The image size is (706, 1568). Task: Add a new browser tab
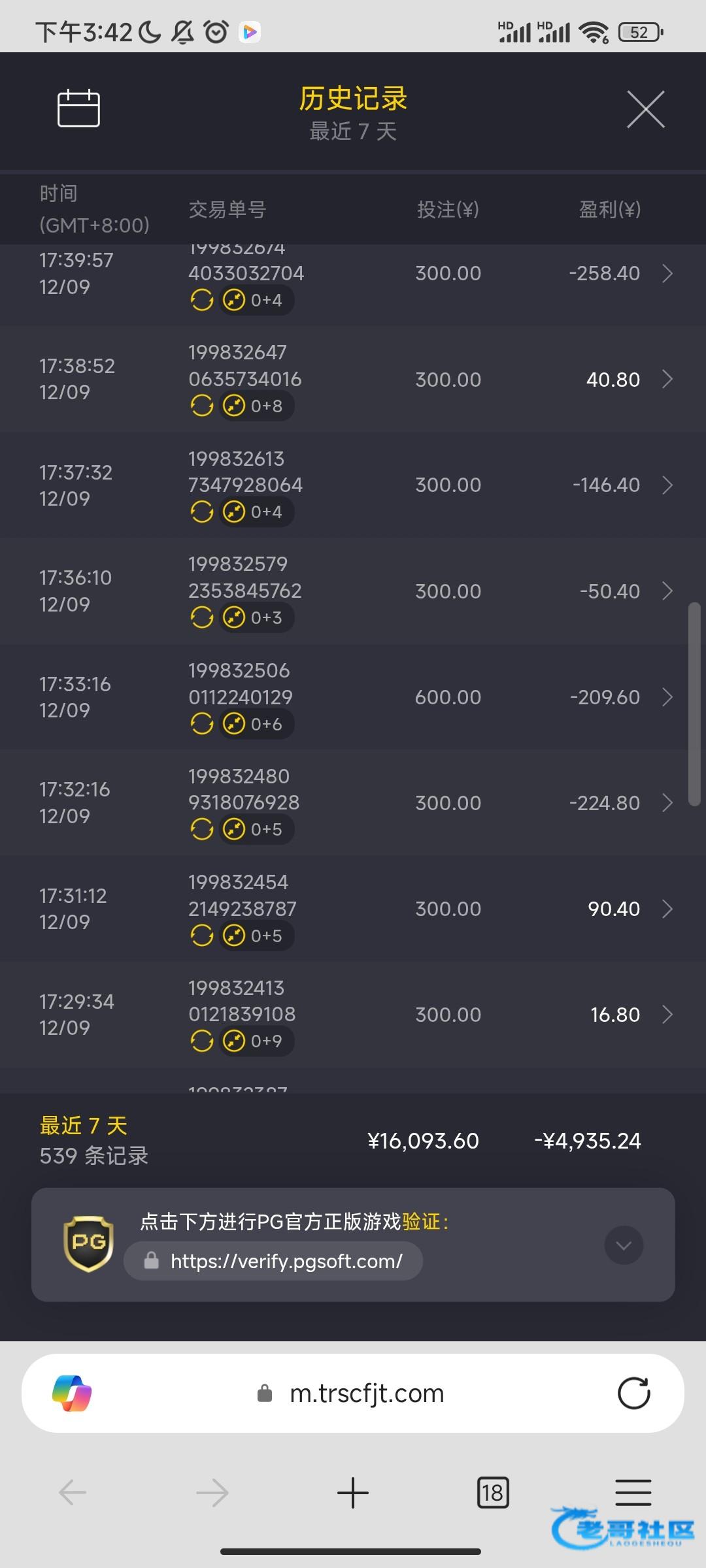pos(353,1492)
